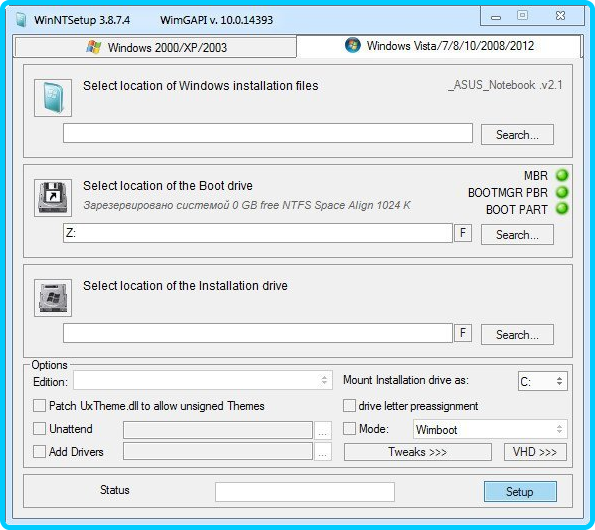Toggle the Mode checkbox
This screenshot has width=595, height=530.
point(349,429)
